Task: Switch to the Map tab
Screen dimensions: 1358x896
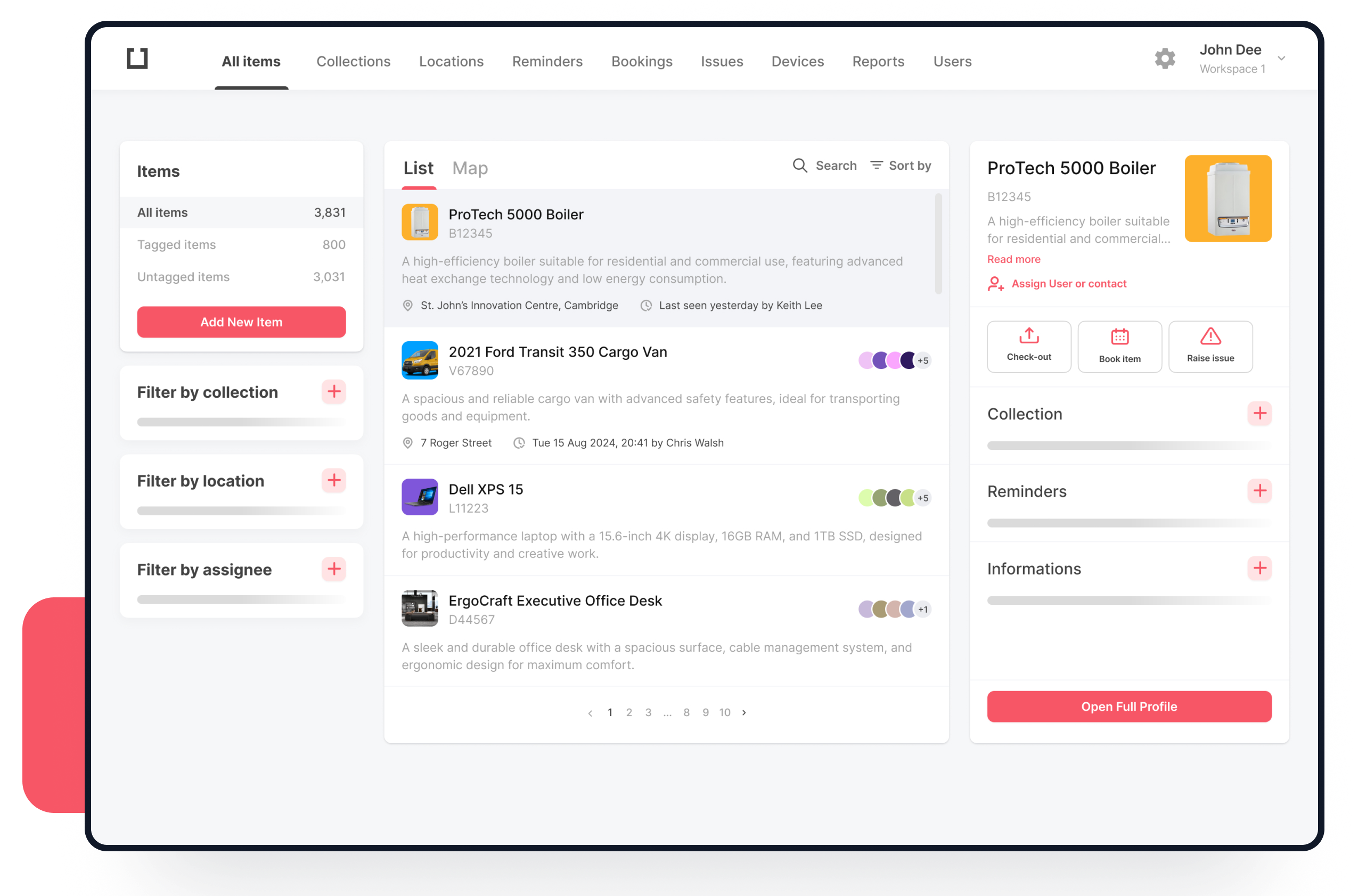Action: 470,168
